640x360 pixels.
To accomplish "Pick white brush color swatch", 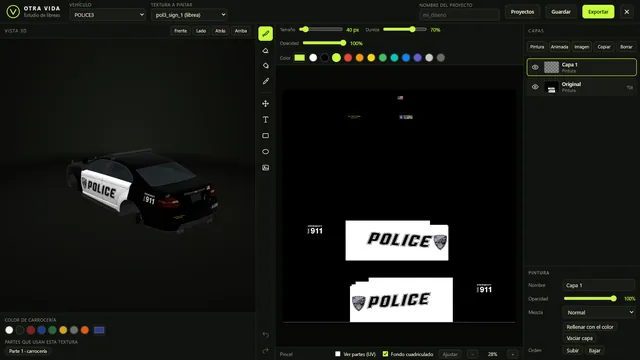I will click(313, 58).
